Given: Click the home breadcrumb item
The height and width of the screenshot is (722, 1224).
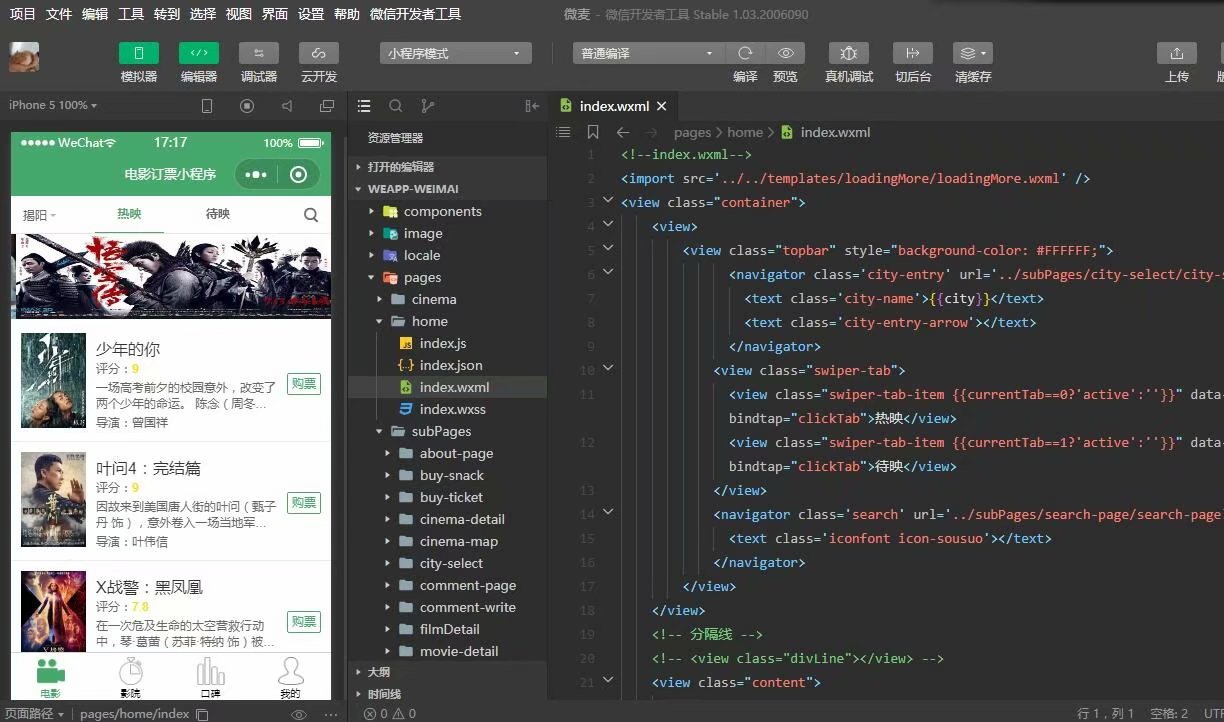Looking at the screenshot, I should tap(745, 132).
